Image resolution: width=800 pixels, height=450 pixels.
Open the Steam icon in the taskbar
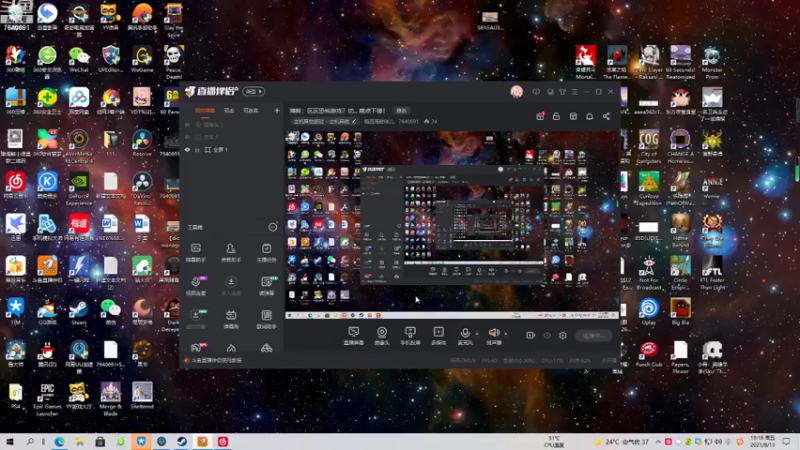pyautogui.click(x=182, y=442)
